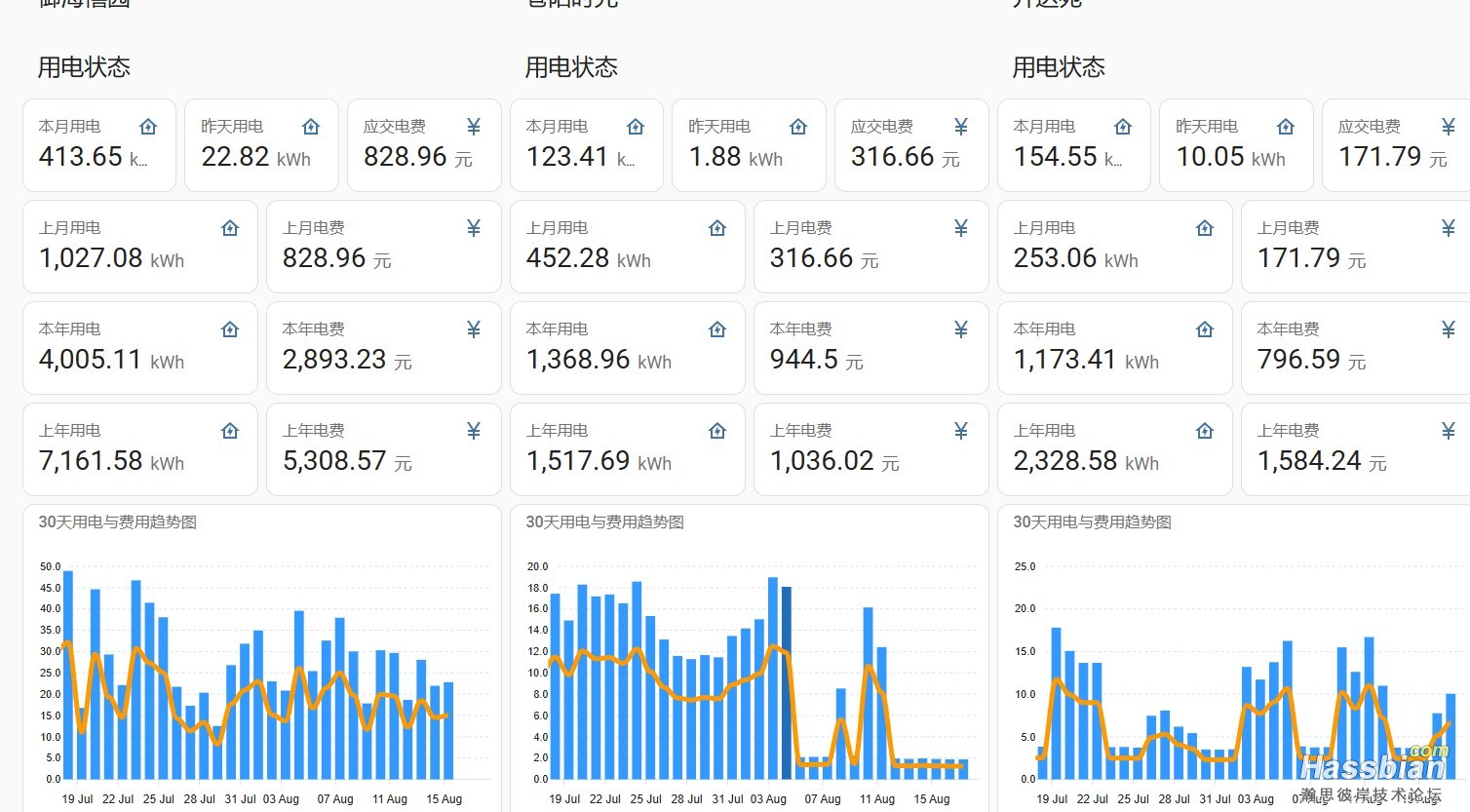Open the 2,893.23 元 本年电费 value
This screenshot has height=812, width=1470.
pos(347,360)
